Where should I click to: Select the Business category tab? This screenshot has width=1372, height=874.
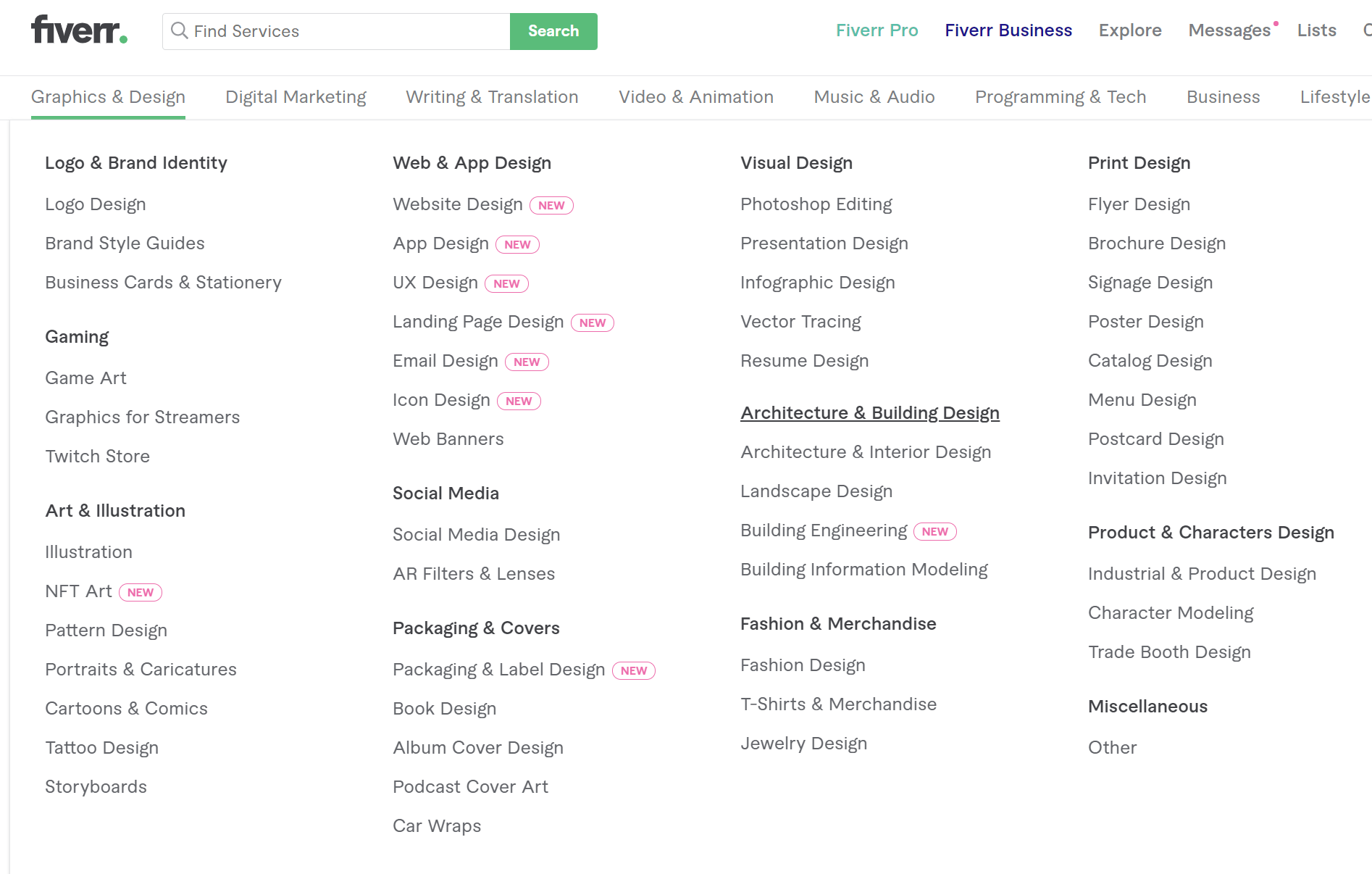(1223, 97)
